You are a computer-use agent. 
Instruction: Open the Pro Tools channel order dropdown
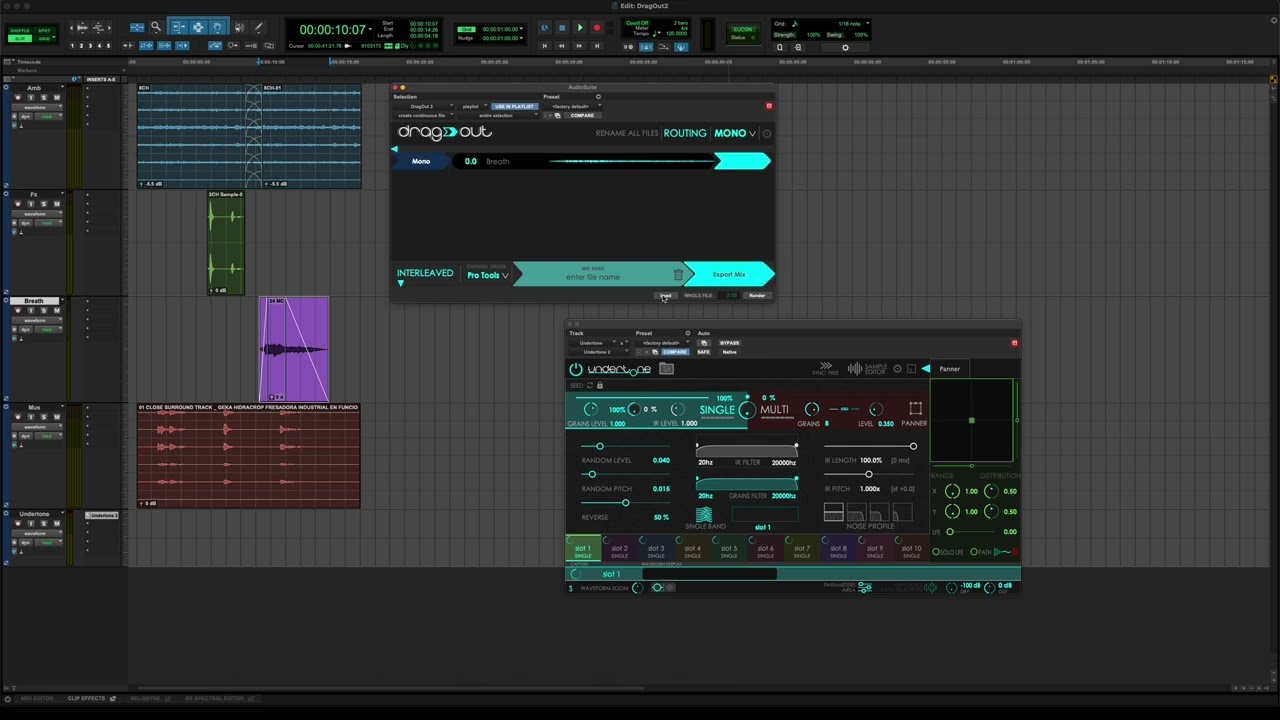pyautogui.click(x=487, y=275)
